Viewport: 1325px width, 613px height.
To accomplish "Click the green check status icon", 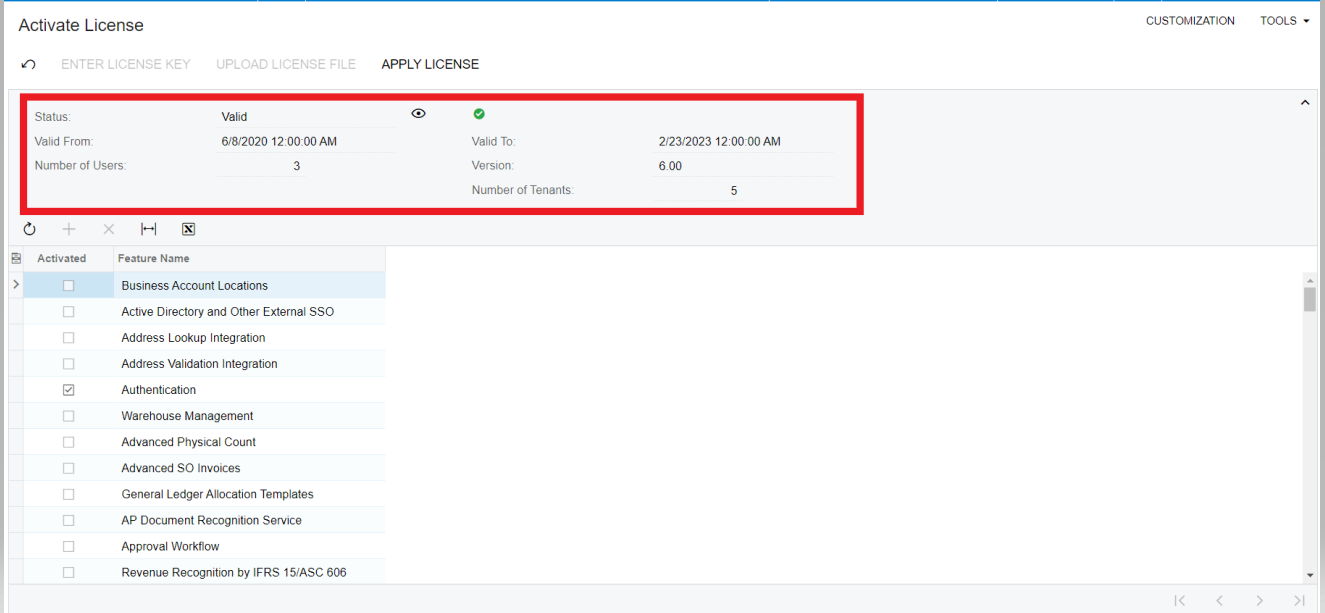I will click(x=479, y=113).
